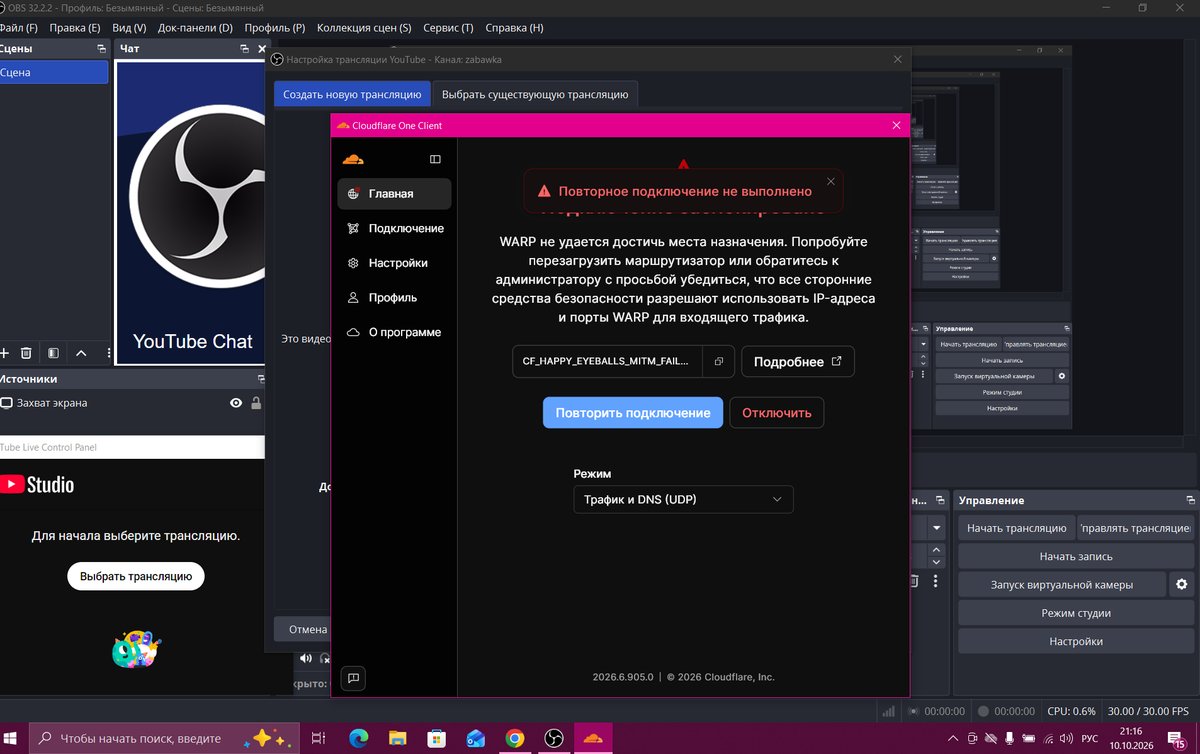Open Google Chrome from the taskbar

pyautogui.click(x=514, y=738)
